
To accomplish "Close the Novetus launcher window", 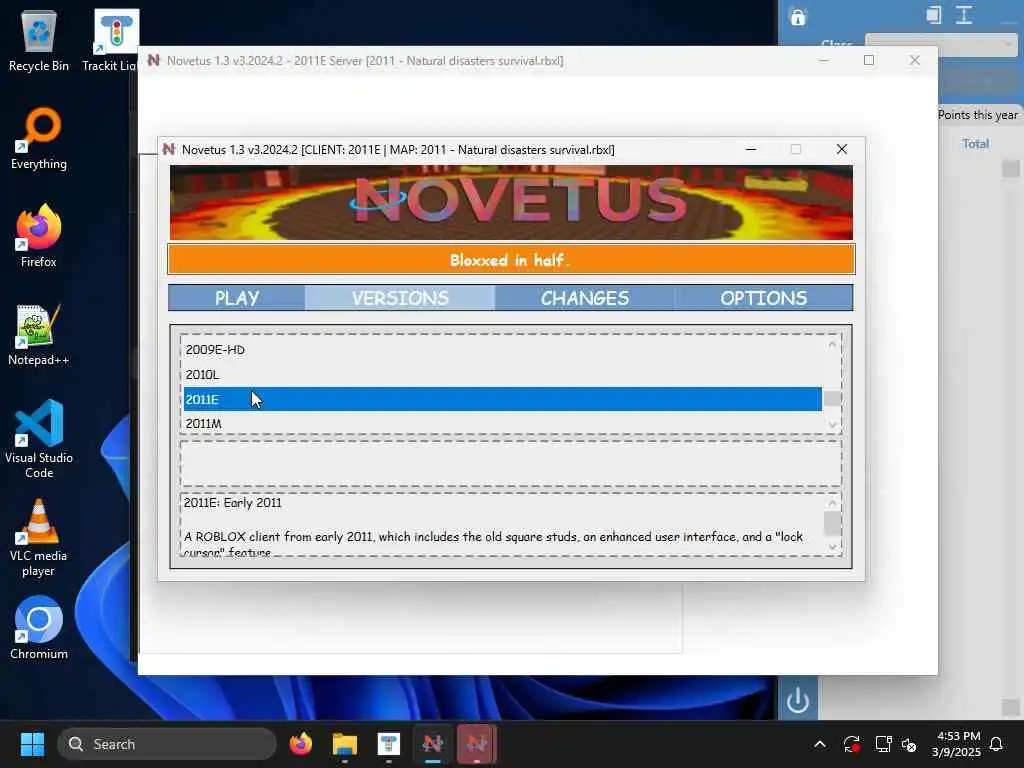I will click(842, 150).
